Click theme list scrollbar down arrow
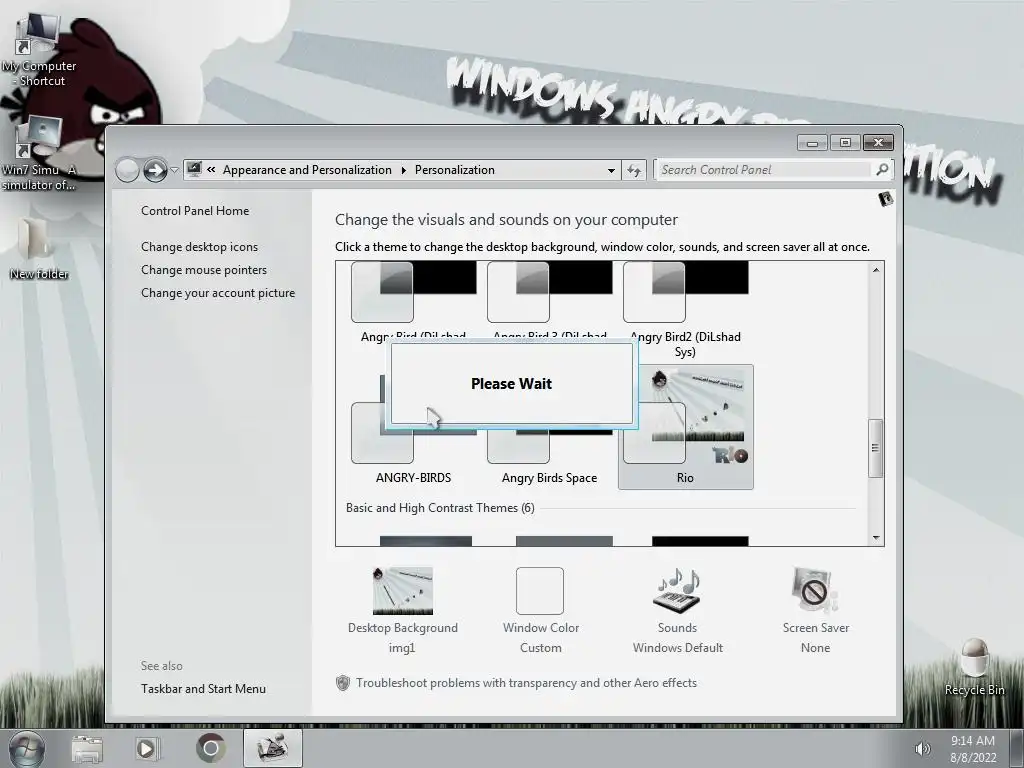The height and width of the screenshot is (768, 1024). coord(876,538)
